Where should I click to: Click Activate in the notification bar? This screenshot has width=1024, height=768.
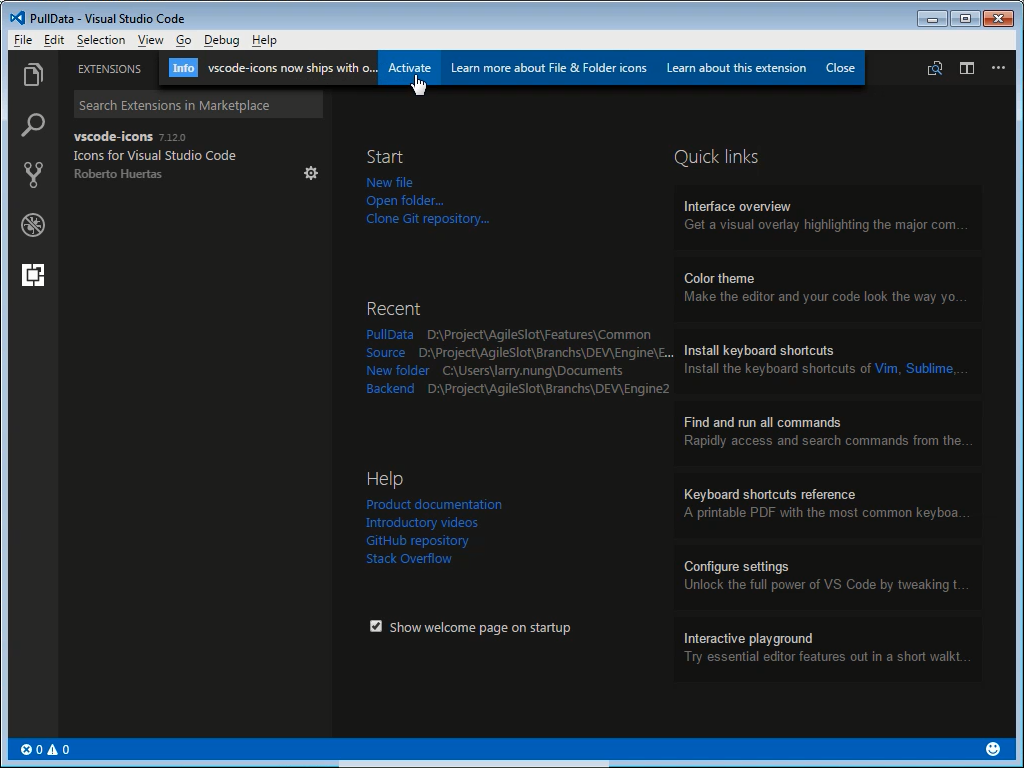tap(409, 68)
